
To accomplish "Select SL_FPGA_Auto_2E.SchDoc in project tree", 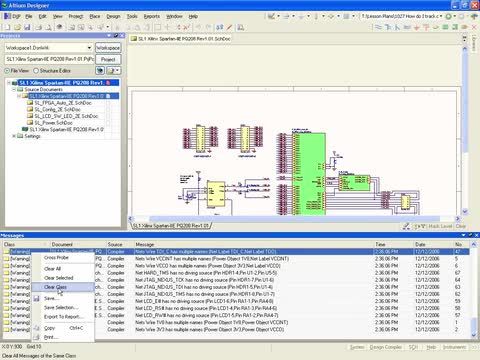I will 63,103.
